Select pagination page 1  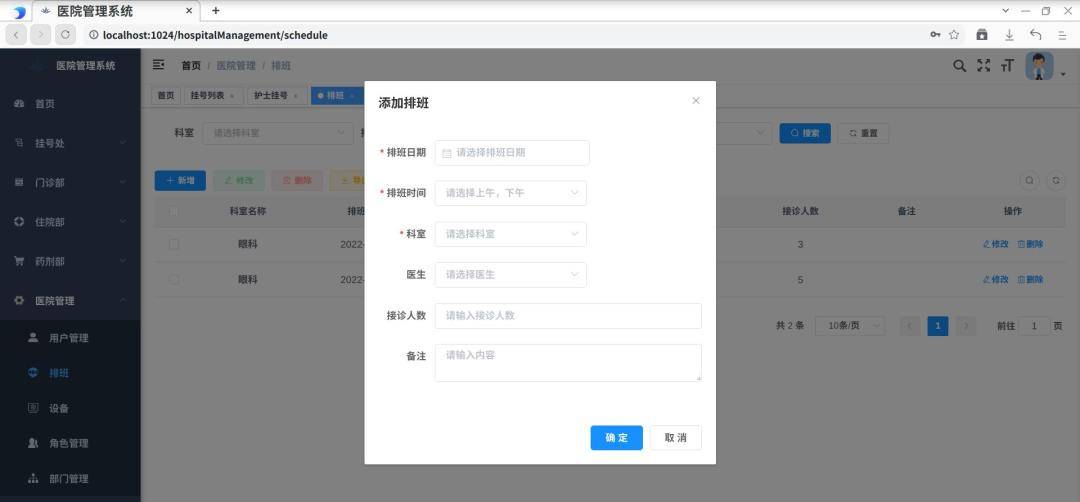(937, 326)
